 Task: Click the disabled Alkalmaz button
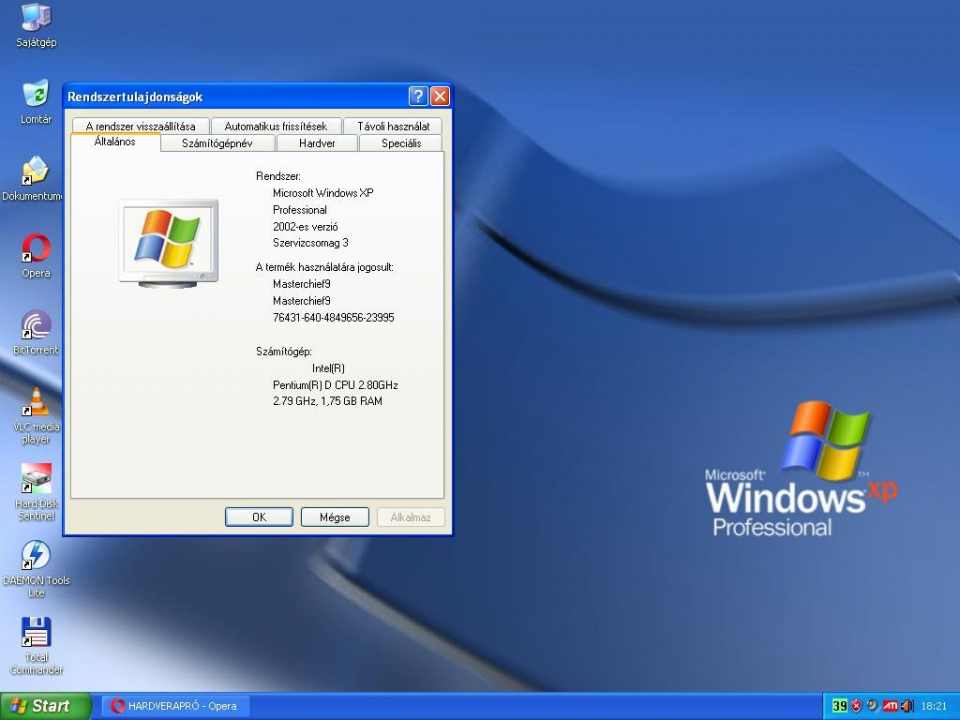click(x=410, y=517)
